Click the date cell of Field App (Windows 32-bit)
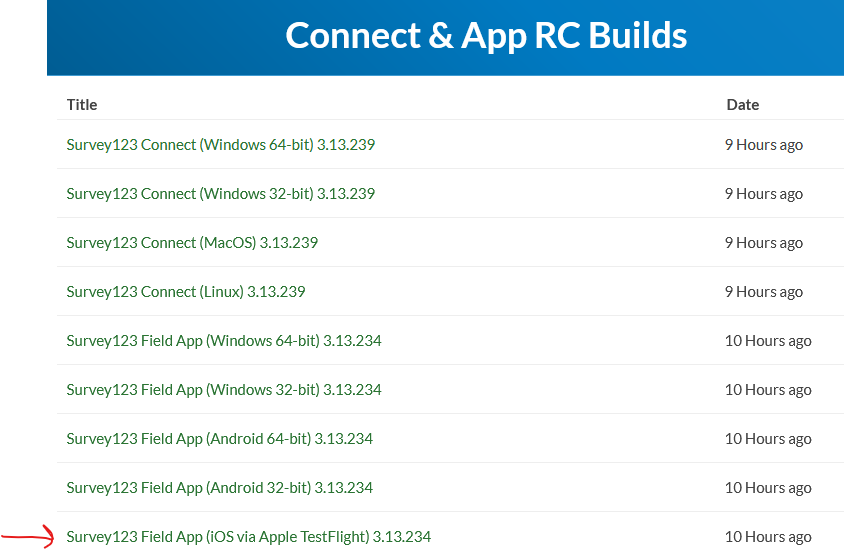The image size is (844, 556). click(768, 390)
